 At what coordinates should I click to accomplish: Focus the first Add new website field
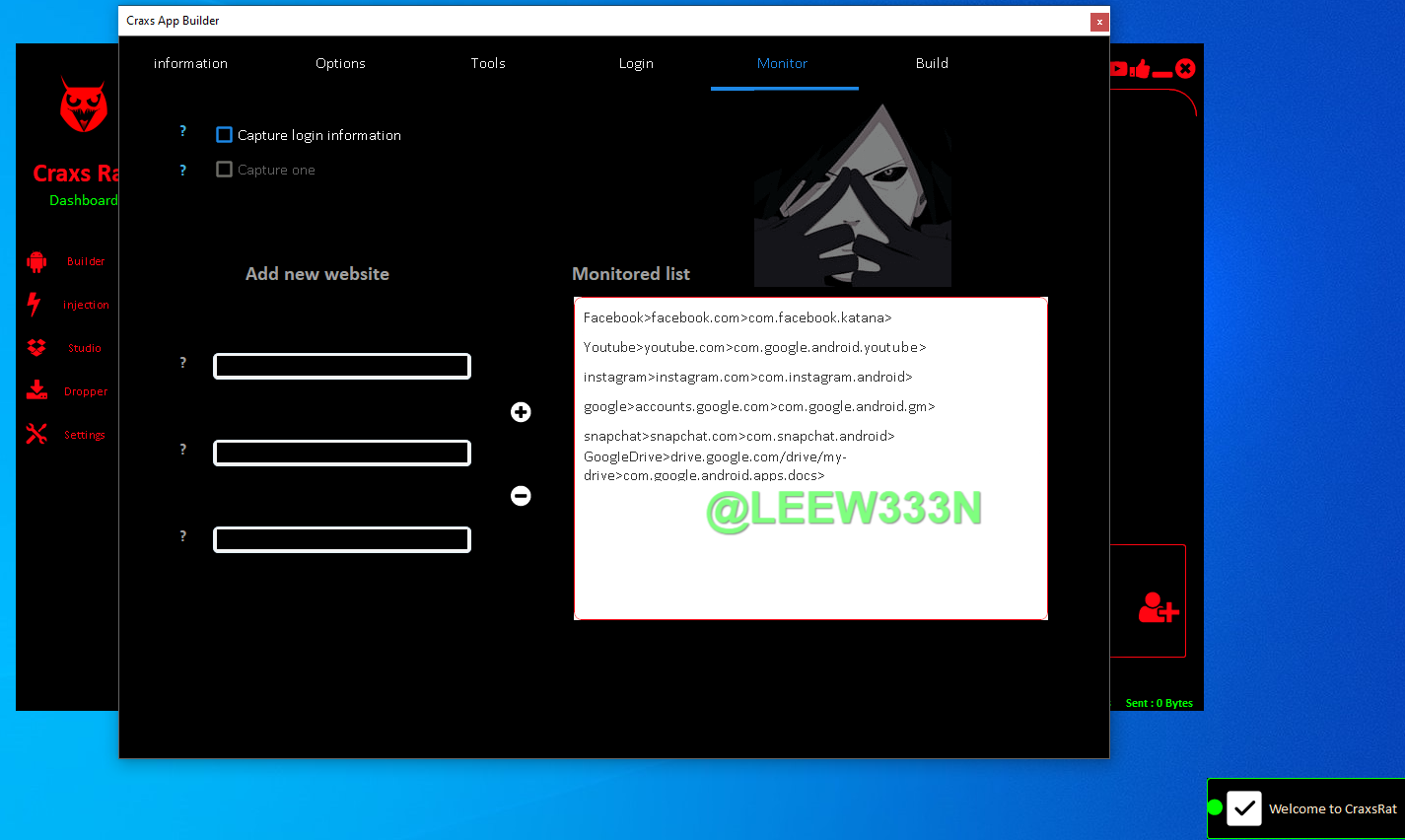click(x=342, y=367)
